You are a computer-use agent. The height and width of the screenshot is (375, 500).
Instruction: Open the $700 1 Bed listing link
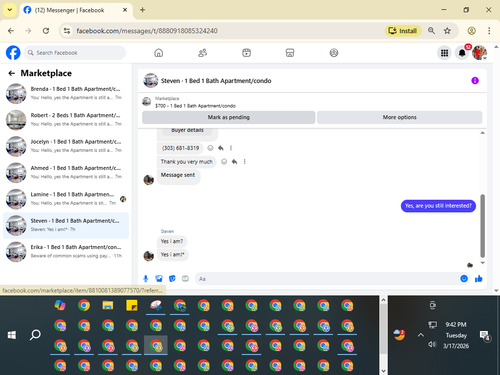click(x=195, y=106)
